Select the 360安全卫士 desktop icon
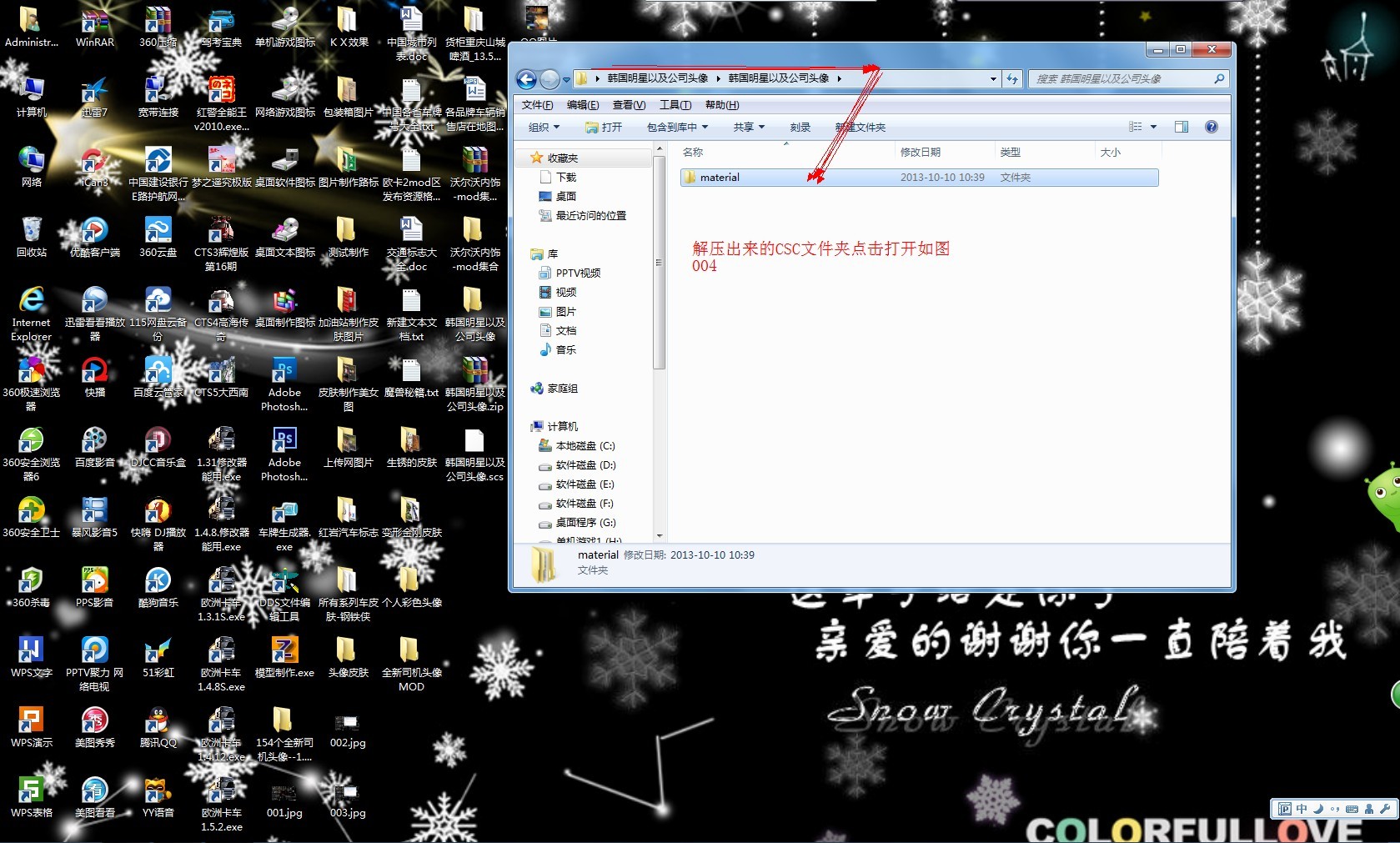Image resolution: width=1400 pixels, height=843 pixels. [x=32, y=517]
